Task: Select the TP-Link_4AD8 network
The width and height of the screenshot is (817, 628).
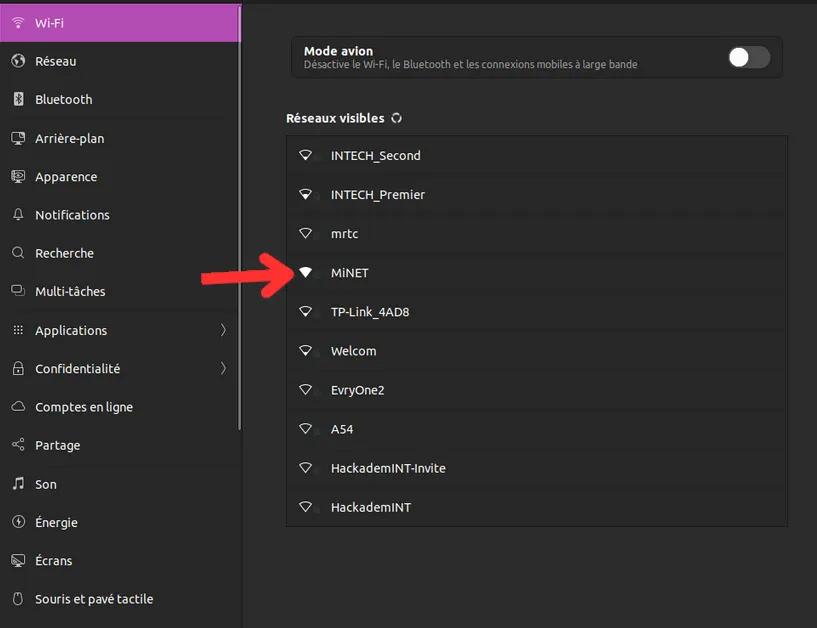Action: coord(537,312)
